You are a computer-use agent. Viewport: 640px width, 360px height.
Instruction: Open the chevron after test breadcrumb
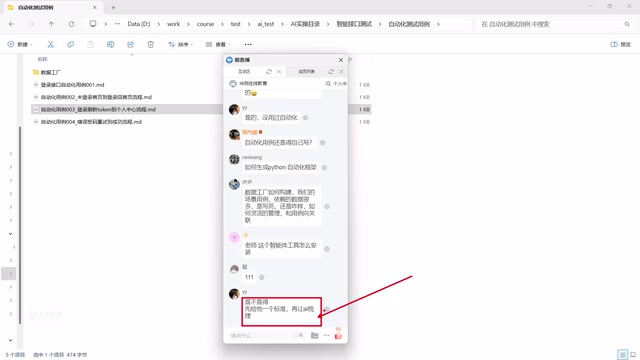(249, 24)
